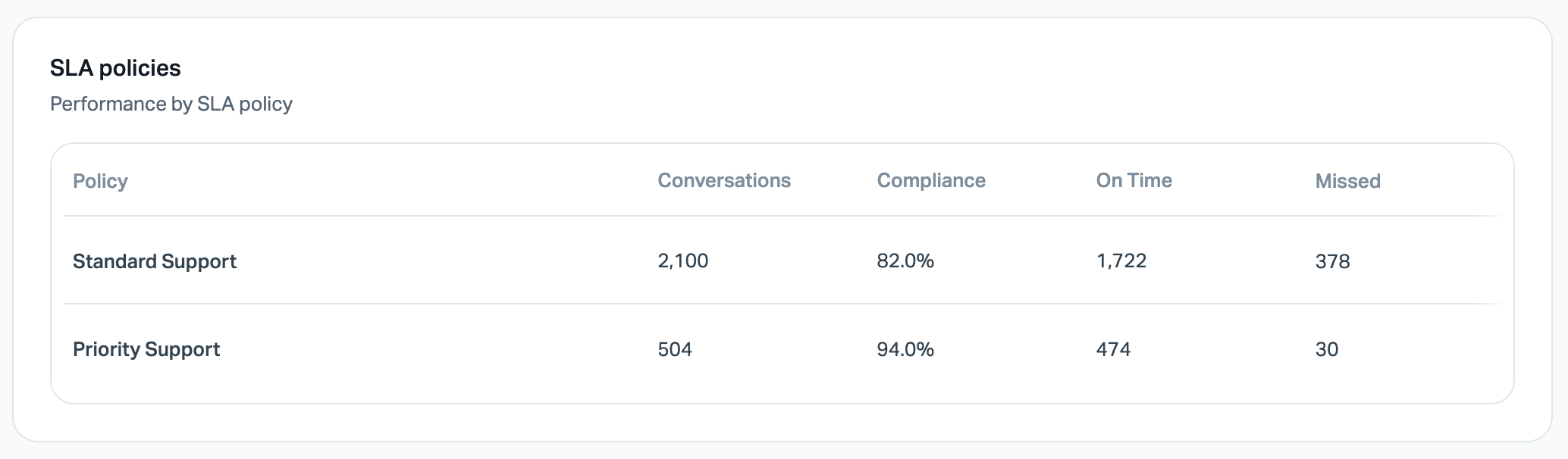1568x459 pixels.
Task: Select the On Time column header
Action: click(1134, 180)
